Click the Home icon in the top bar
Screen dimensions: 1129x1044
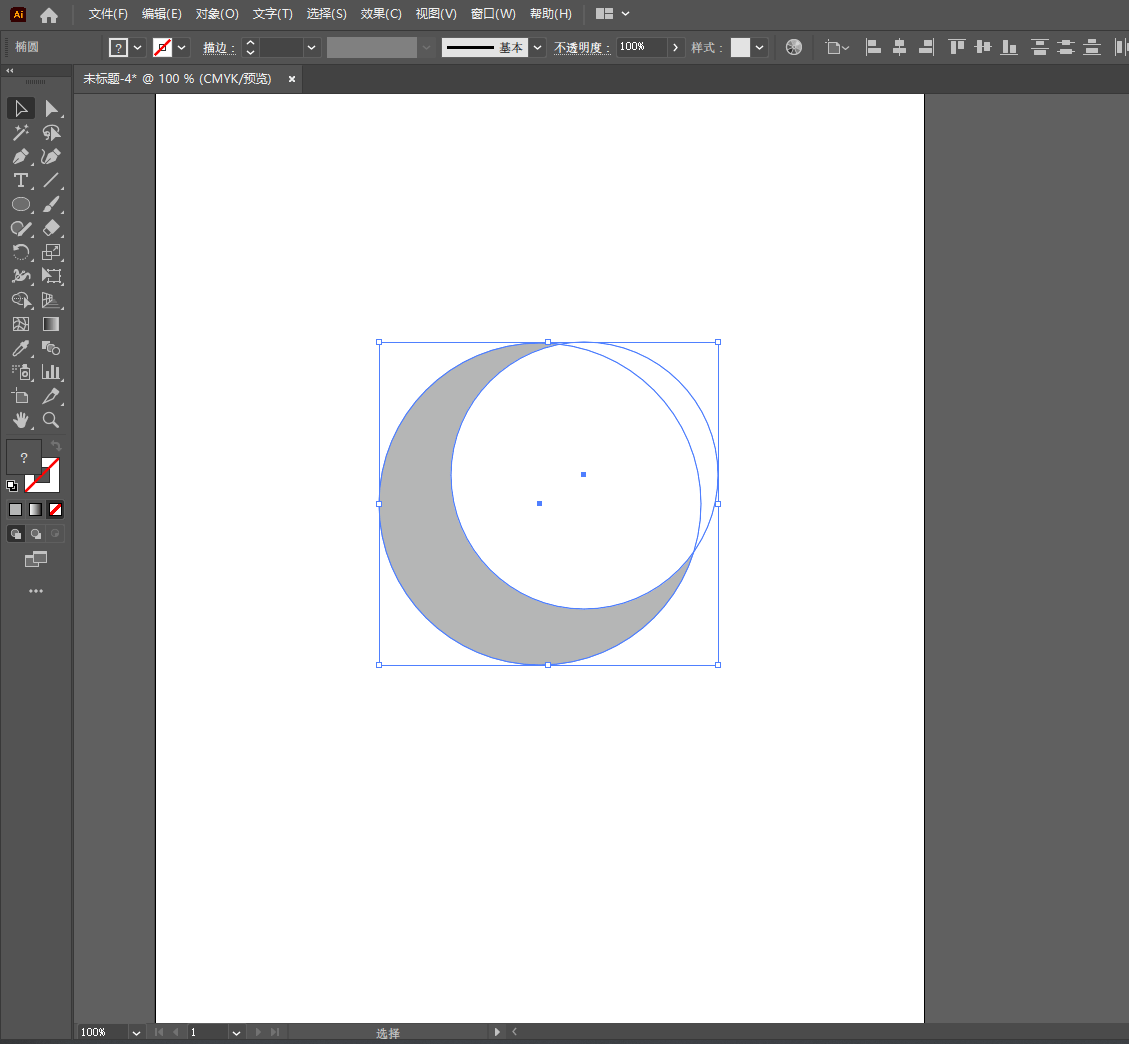(x=49, y=14)
